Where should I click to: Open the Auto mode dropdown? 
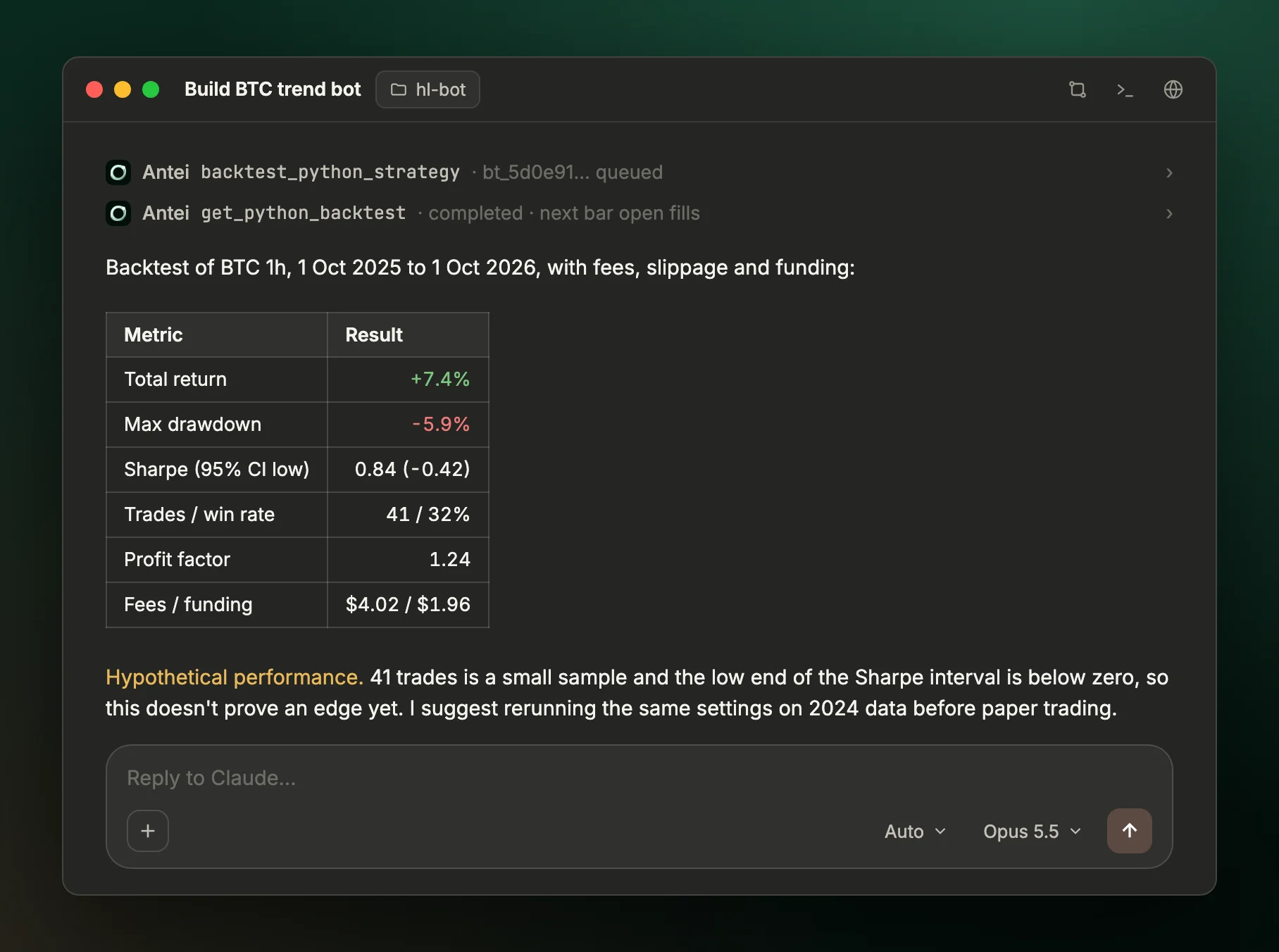point(915,832)
